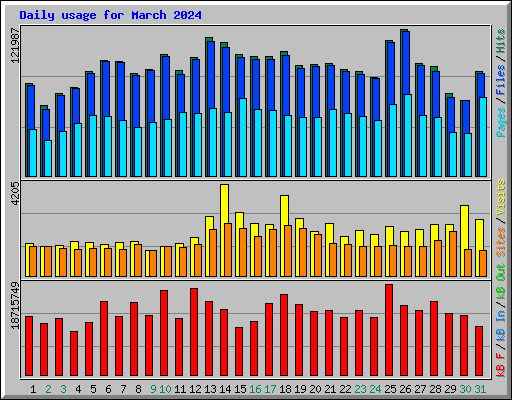This screenshot has height=400, width=512.
Task: Click the shortest red kB bar for day 4
Action: pyautogui.click(x=74, y=354)
